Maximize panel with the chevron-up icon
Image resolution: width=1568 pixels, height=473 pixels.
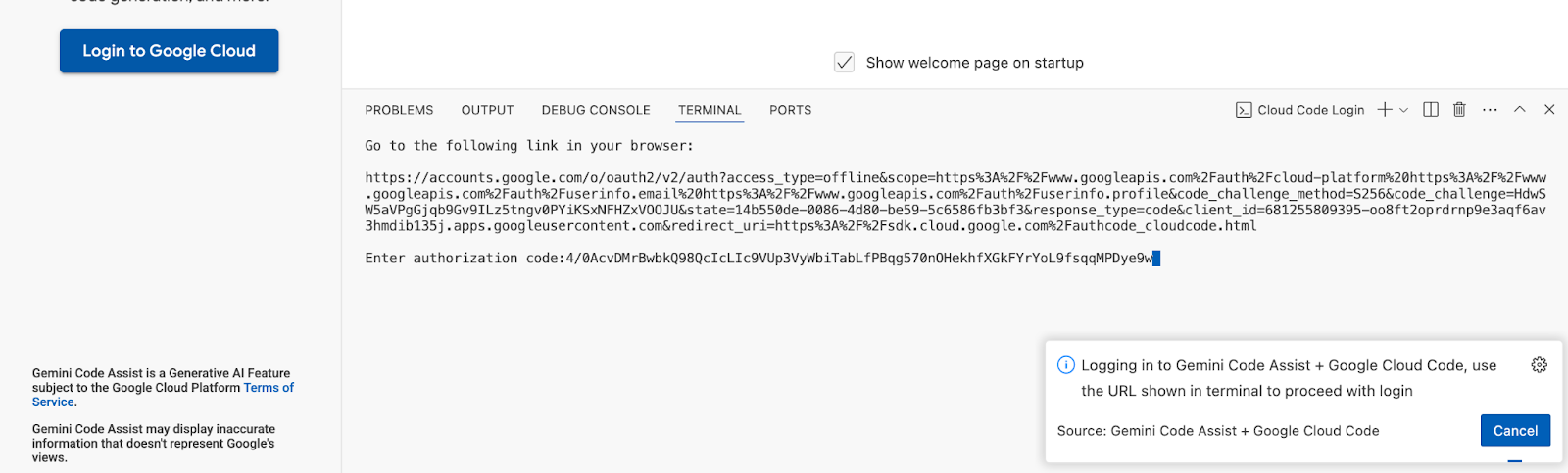[x=1520, y=110]
